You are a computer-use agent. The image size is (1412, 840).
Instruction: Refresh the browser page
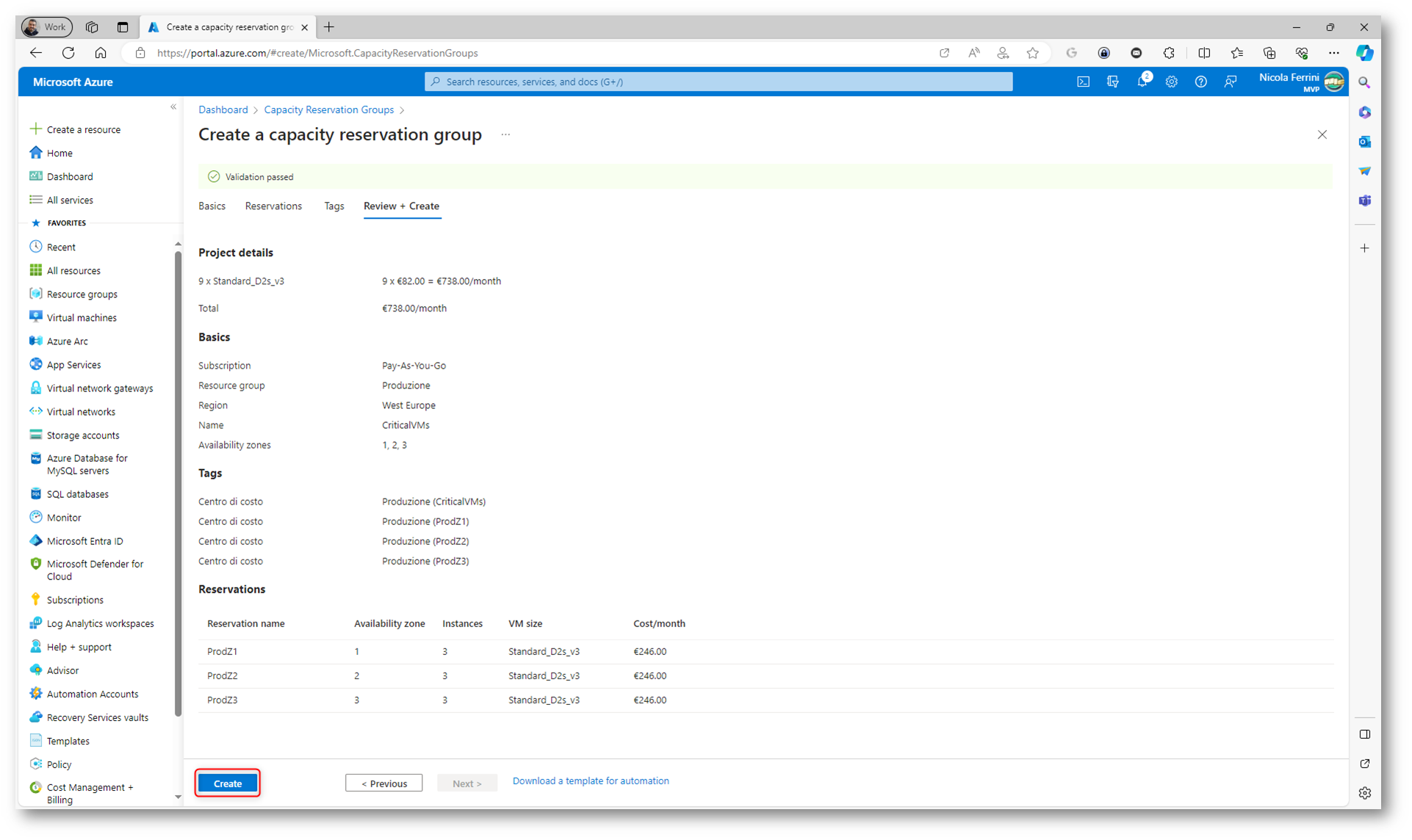point(68,53)
